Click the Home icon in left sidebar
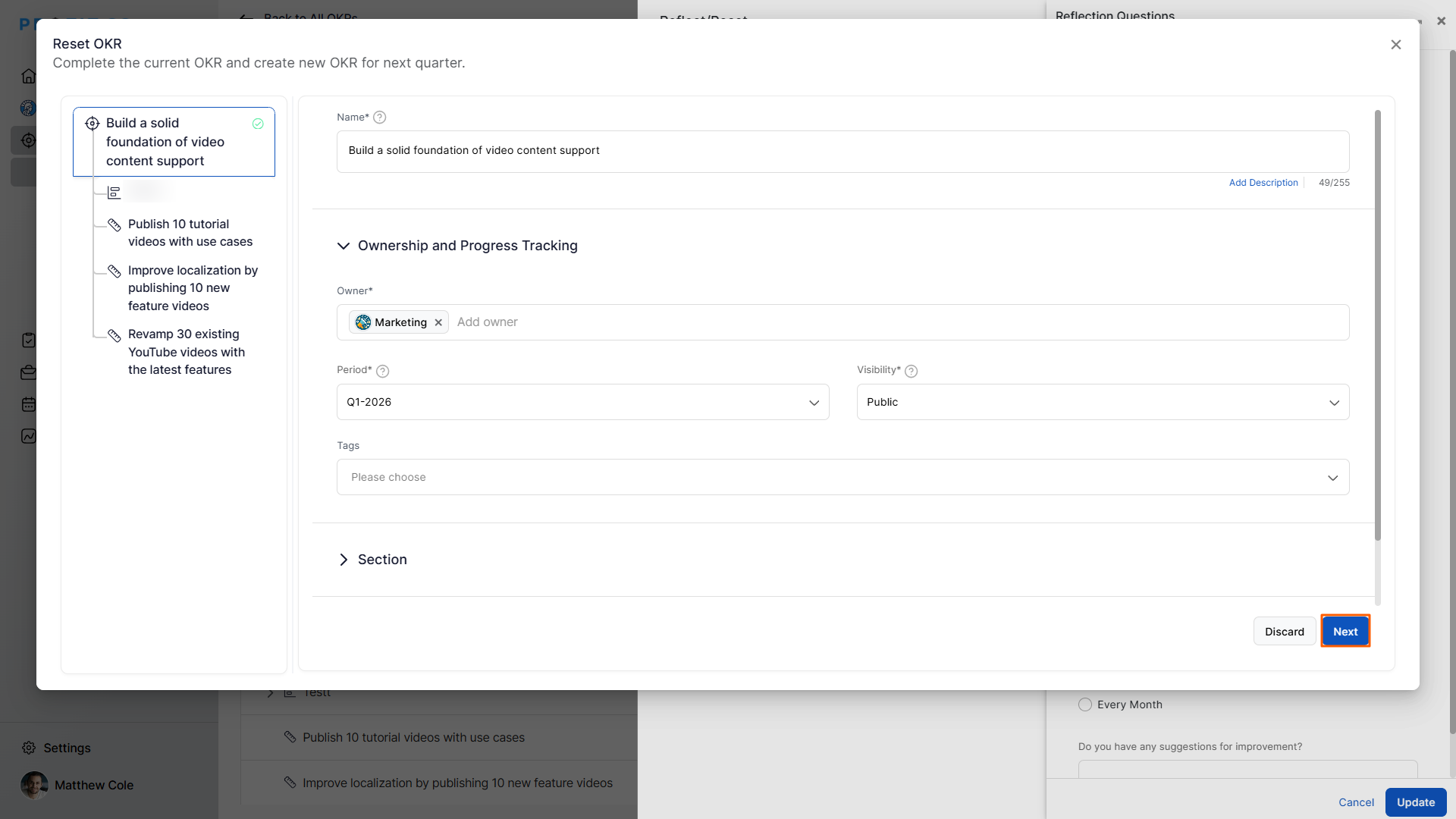The image size is (1456, 819). pyautogui.click(x=29, y=76)
